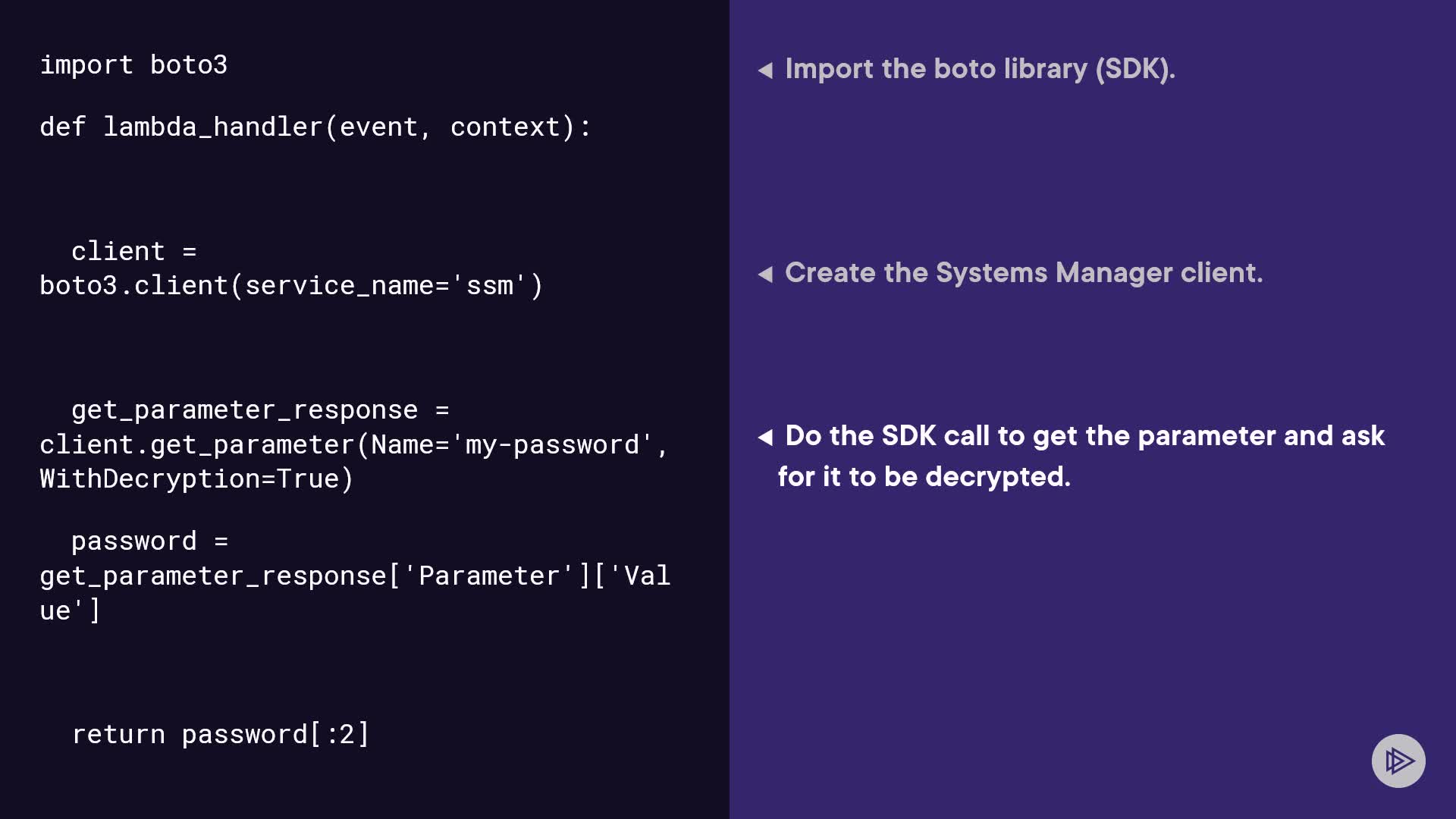Click the word "context" in the function signature
The image size is (1456, 819).
[504, 127]
